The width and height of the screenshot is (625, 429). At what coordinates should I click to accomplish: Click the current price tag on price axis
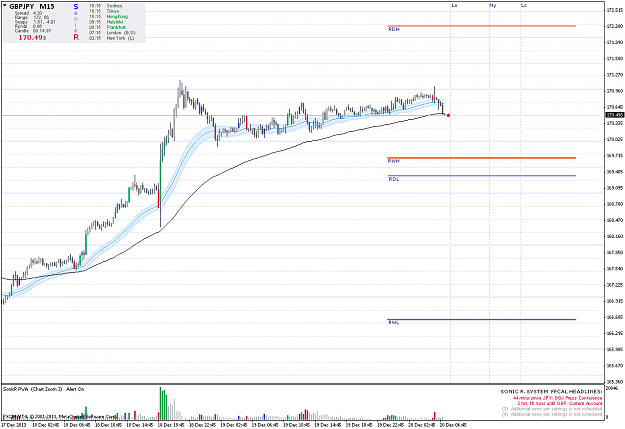(614, 115)
